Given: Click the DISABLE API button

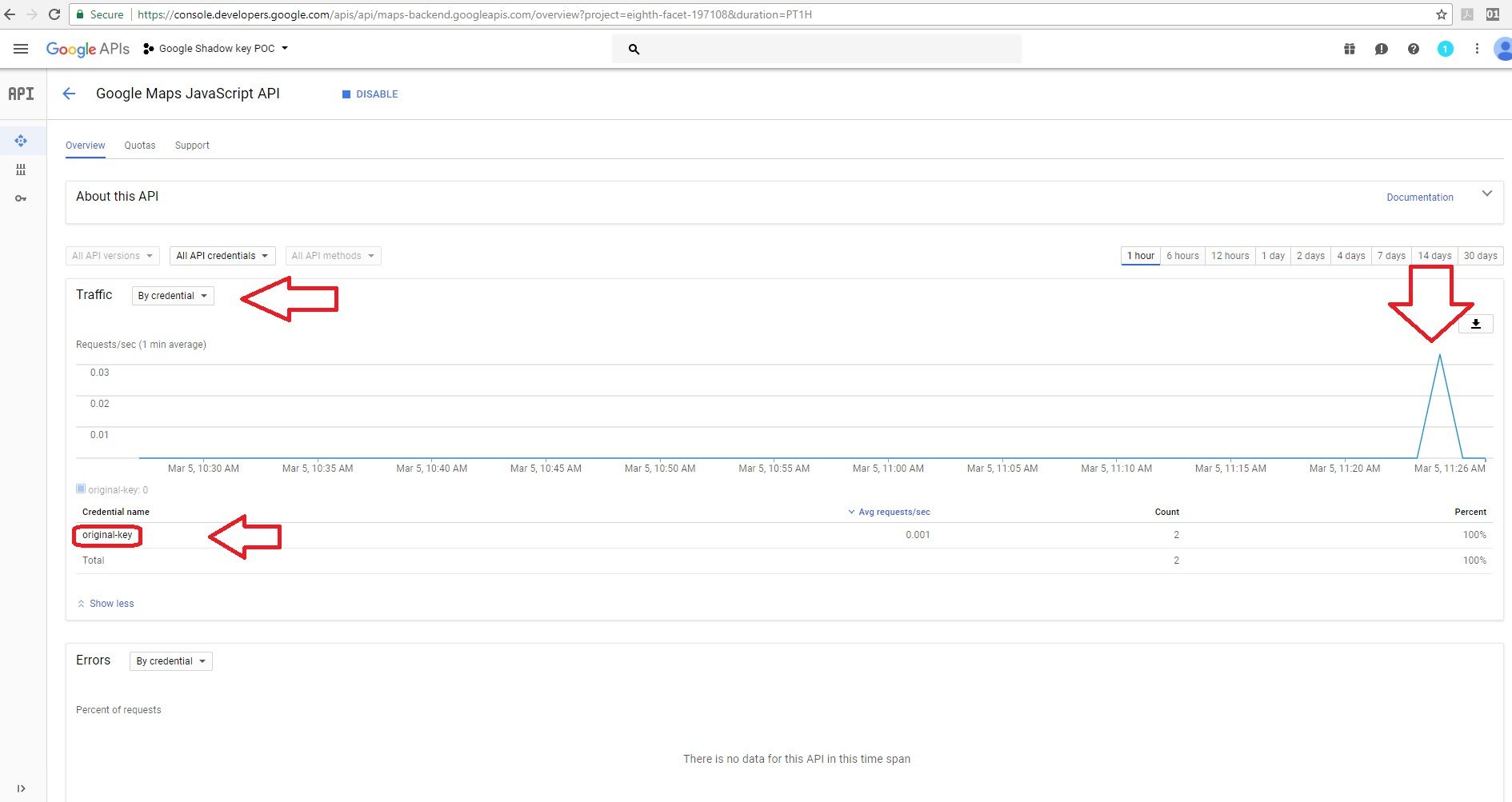Looking at the screenshot, I should tap(370, 94).
